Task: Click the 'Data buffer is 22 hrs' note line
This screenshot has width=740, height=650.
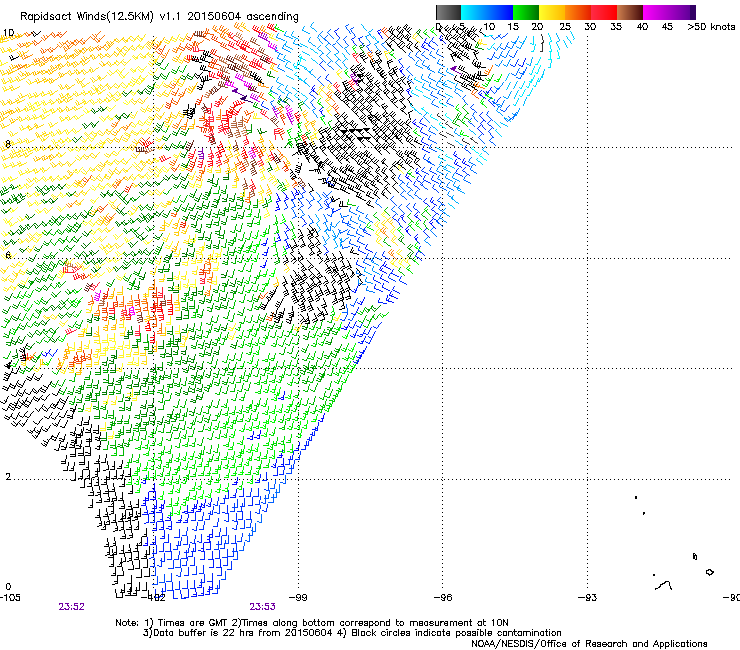Action: pos(352,633)
